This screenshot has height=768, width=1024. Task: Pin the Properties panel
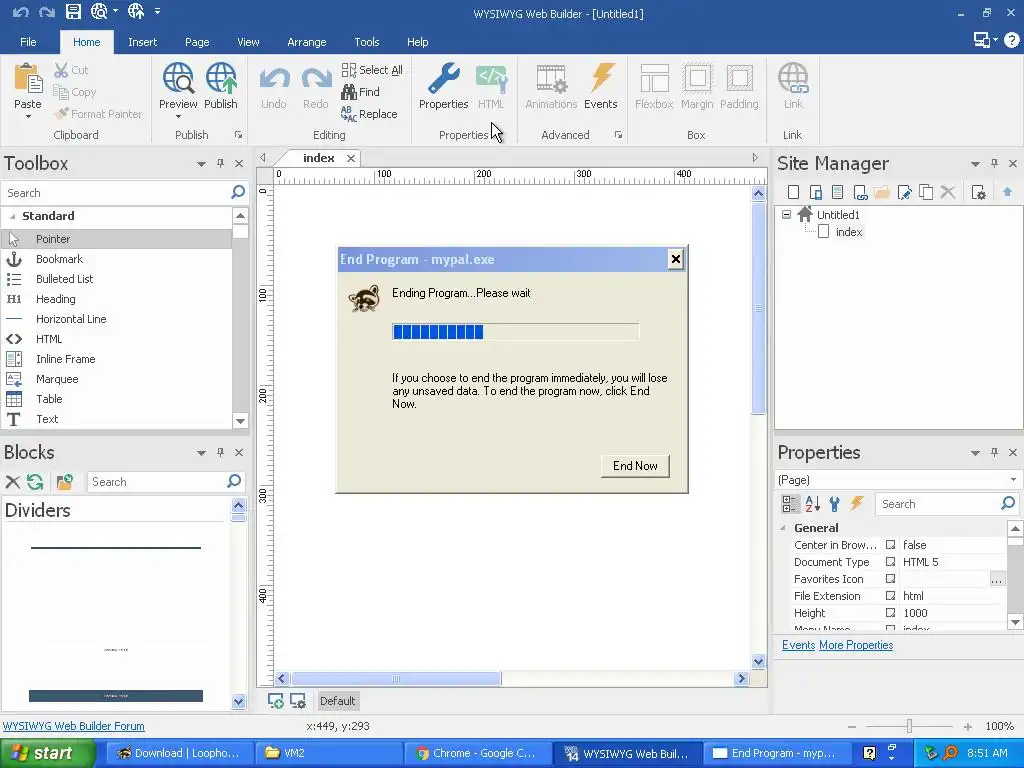994,452
